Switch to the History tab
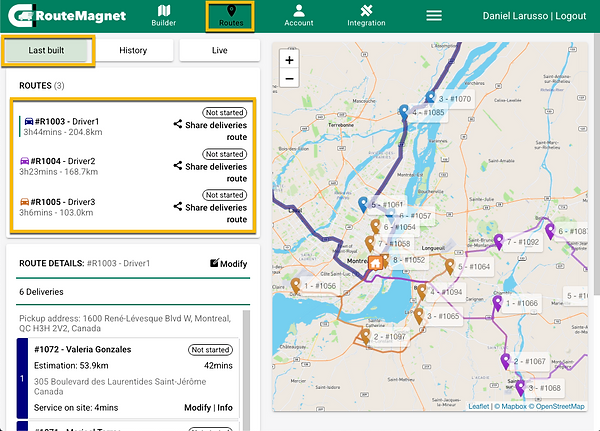This screenshot has height=431, width=600. [133, 50]
